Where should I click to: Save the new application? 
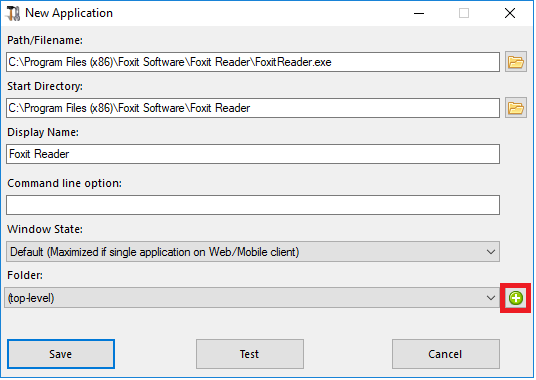pyautogui.click(x=61, y=354)
